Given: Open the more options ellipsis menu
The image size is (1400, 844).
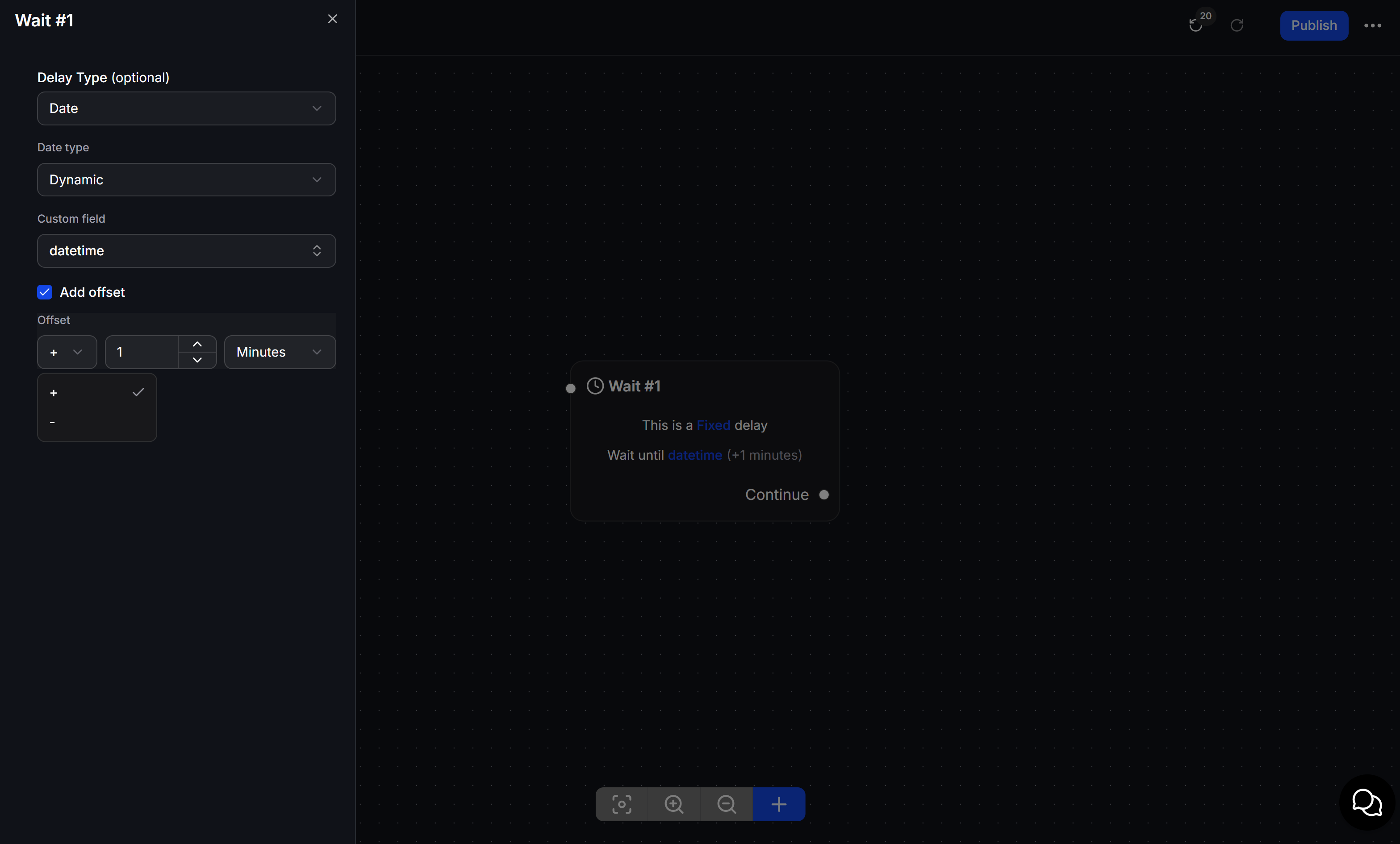Looking at the screenshot, I should 1373,25.
